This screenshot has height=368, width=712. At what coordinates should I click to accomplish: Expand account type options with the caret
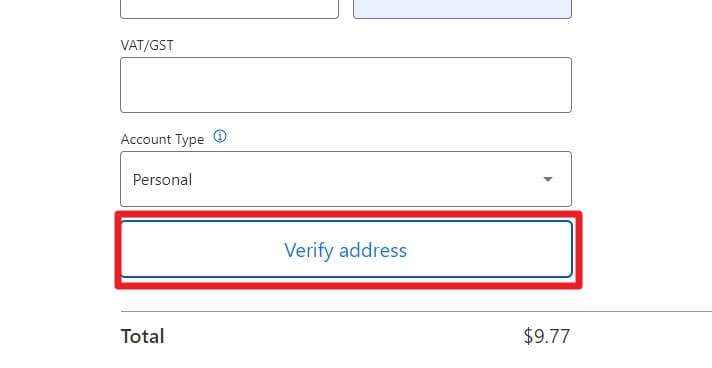click(548, 179)
